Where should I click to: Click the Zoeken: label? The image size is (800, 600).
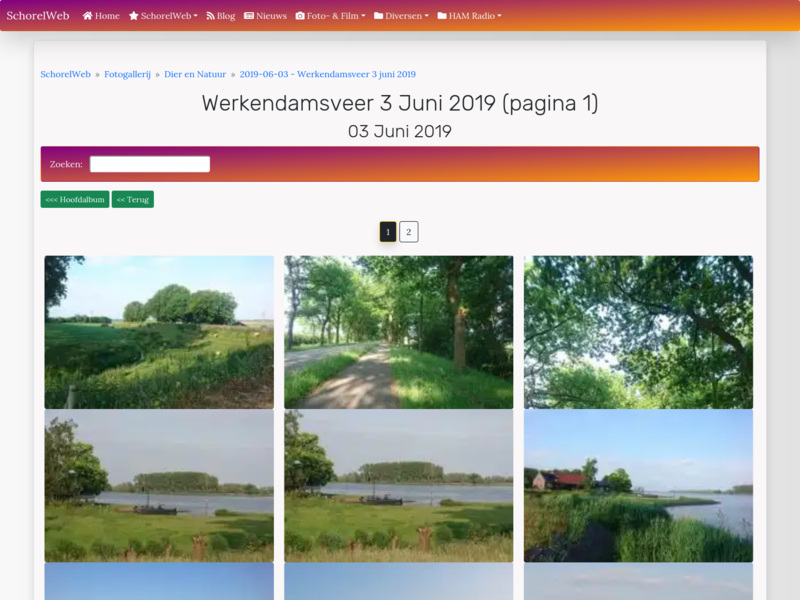tap(66, 164)
